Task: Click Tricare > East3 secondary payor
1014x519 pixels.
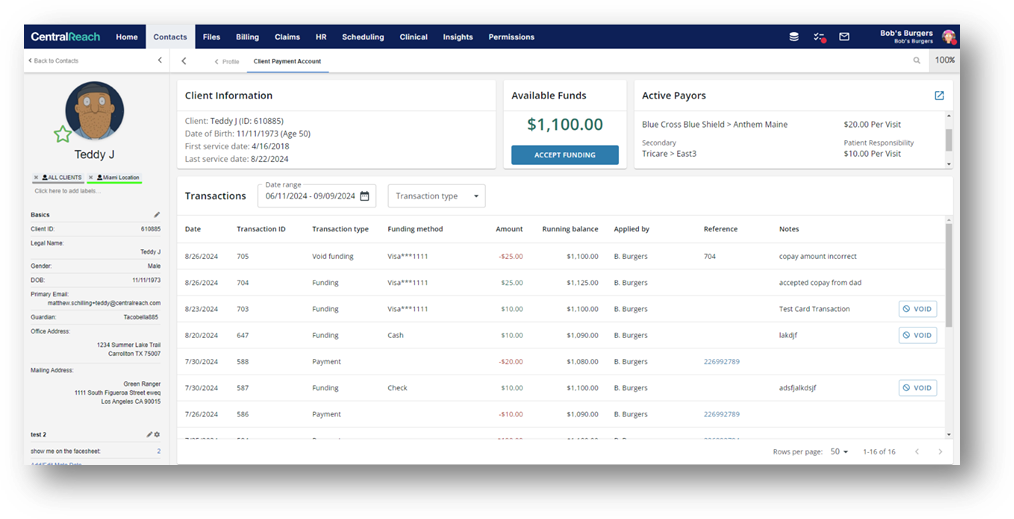Action: [669, 154]
